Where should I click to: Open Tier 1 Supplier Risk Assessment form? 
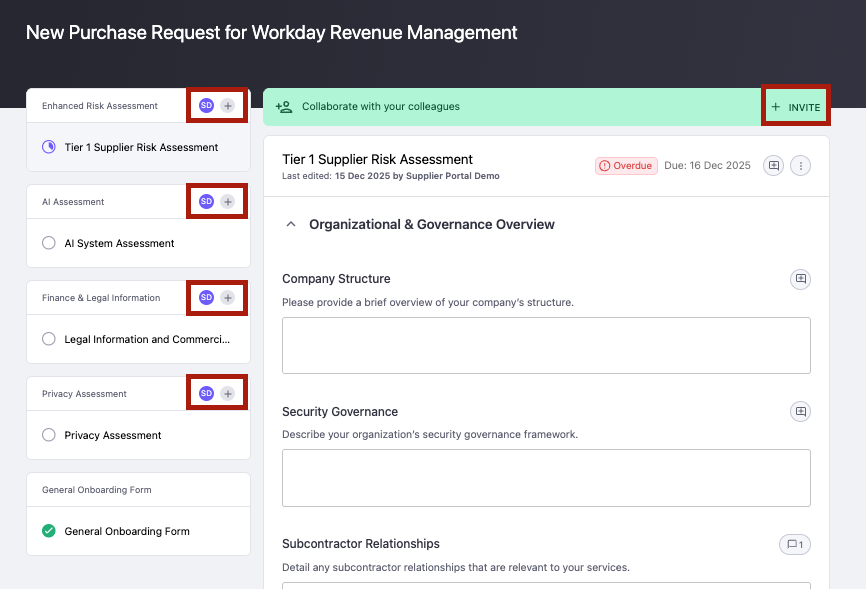pyautogui.click(x=138, y=148)
